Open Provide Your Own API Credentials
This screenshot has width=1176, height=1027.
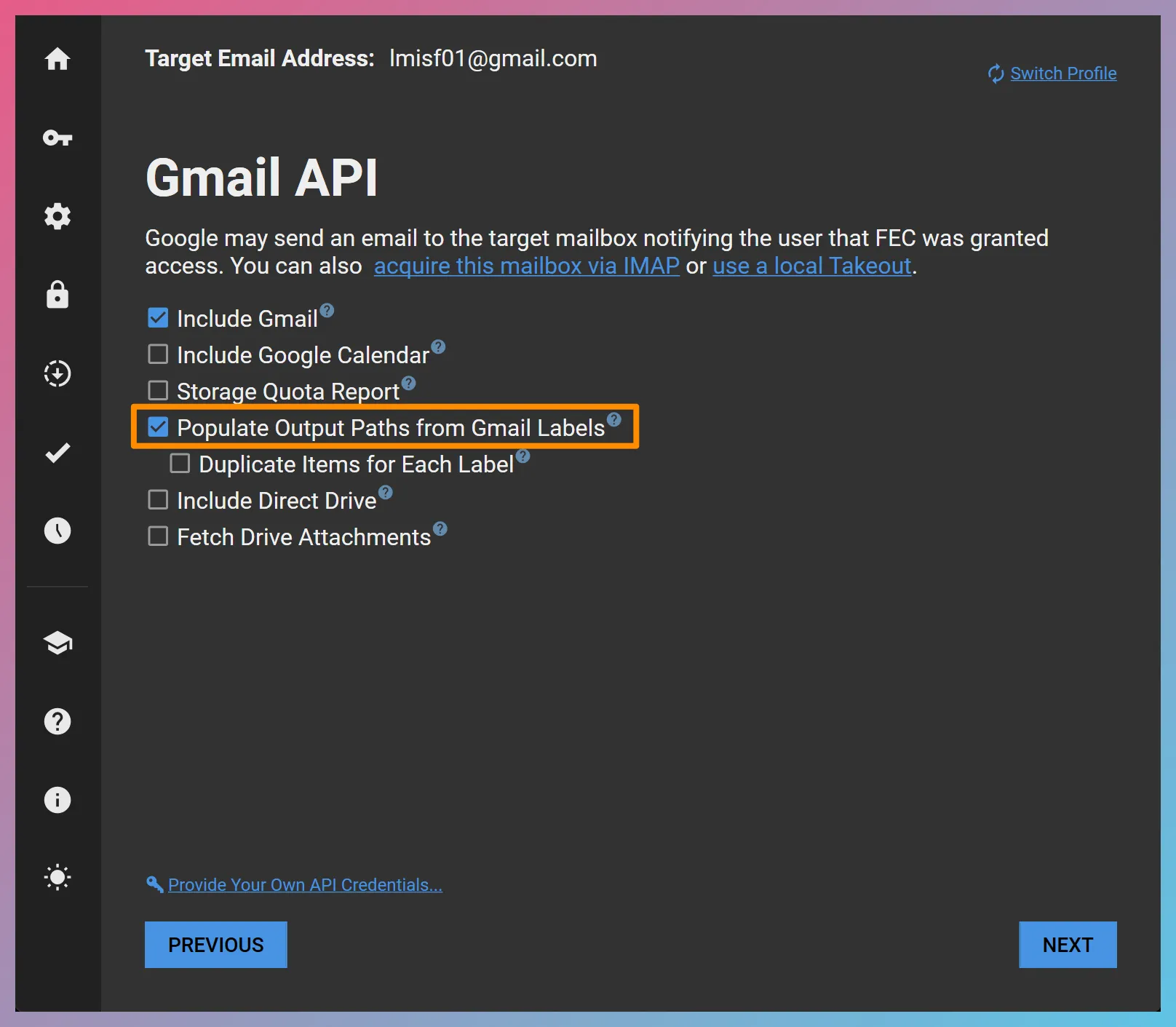tap(303, 884)
